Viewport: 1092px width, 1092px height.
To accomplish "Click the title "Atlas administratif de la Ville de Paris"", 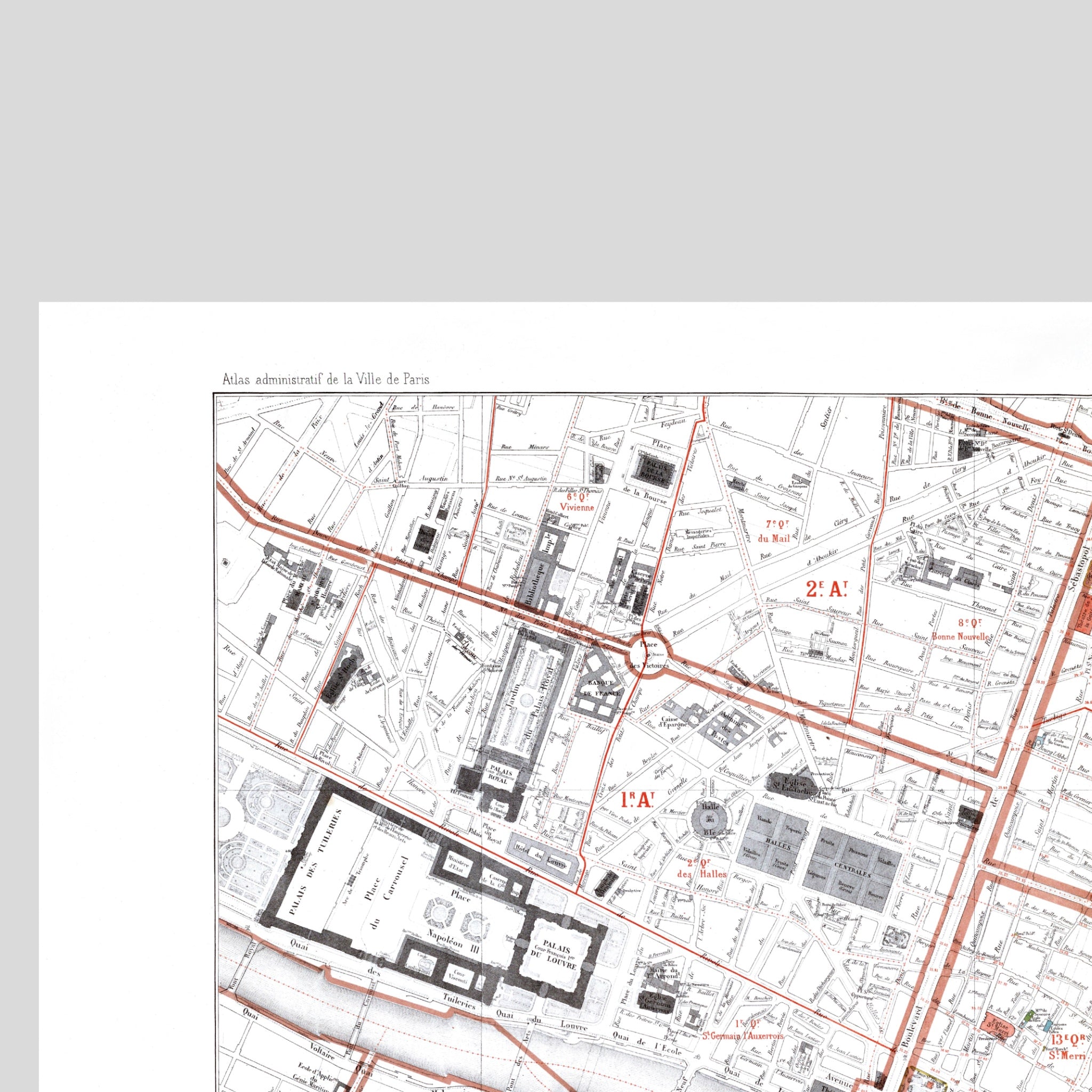I will [326, 379].
